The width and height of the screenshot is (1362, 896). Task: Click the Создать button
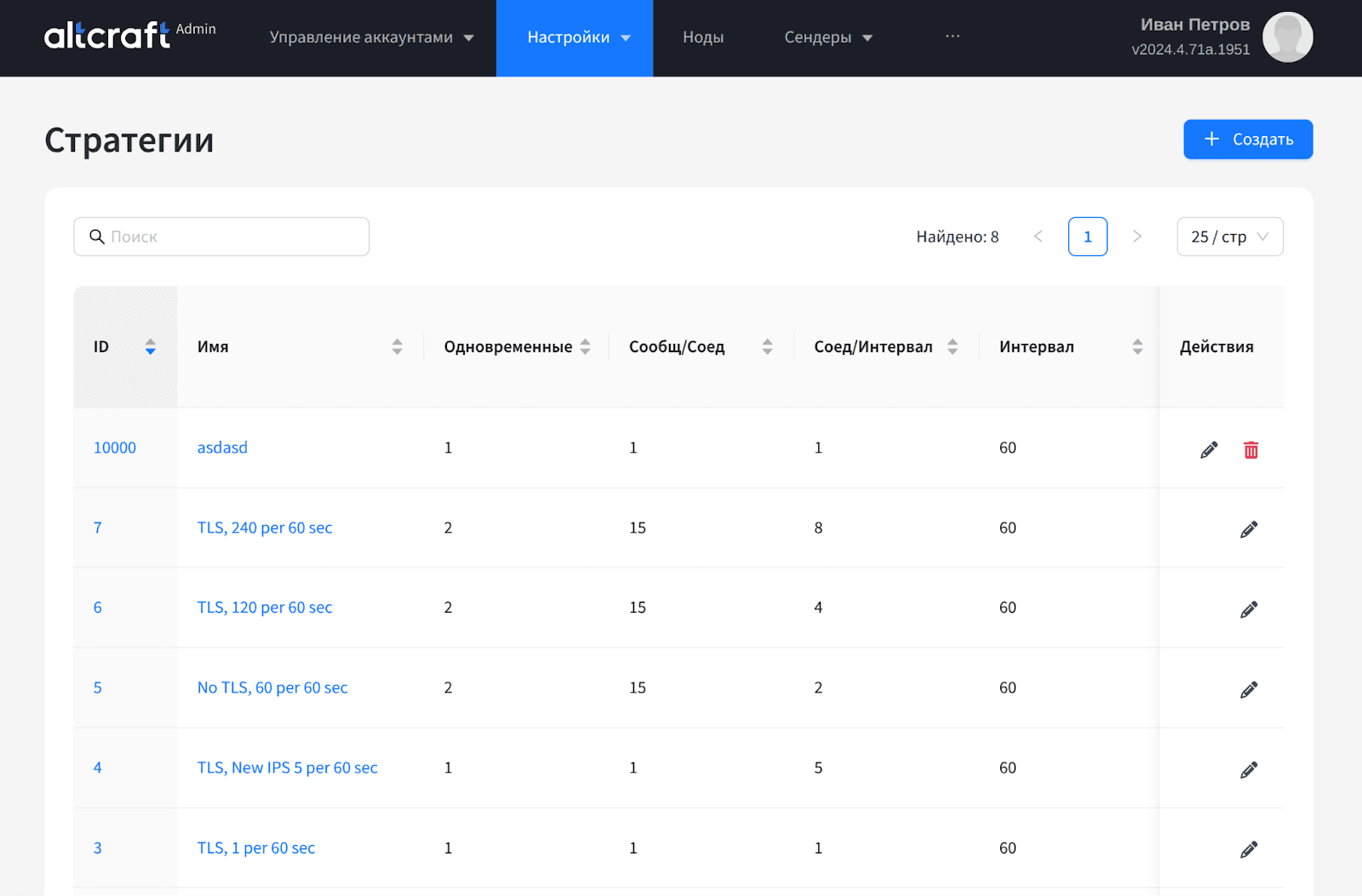click(1247, 140)
